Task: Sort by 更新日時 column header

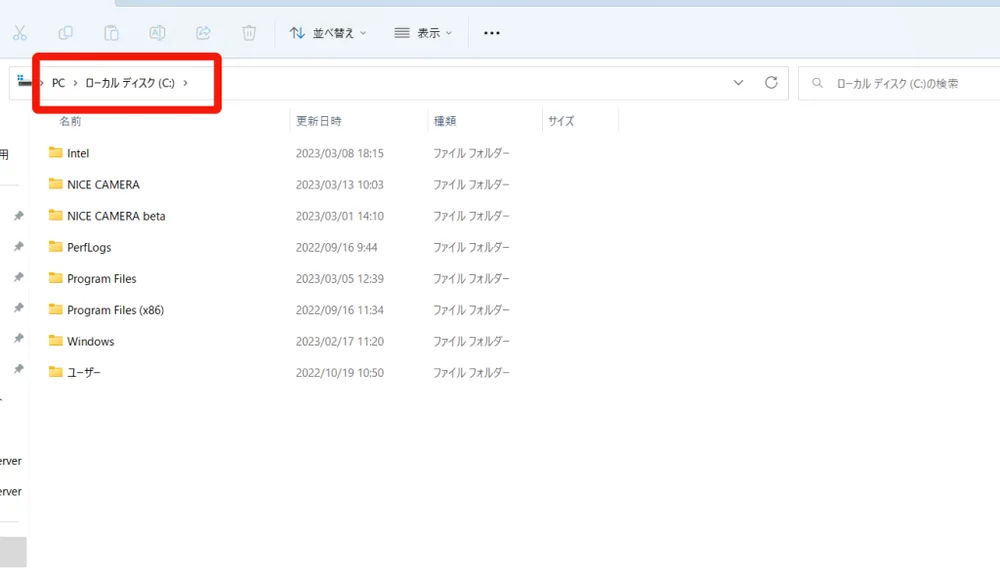Action: (318, 121)
